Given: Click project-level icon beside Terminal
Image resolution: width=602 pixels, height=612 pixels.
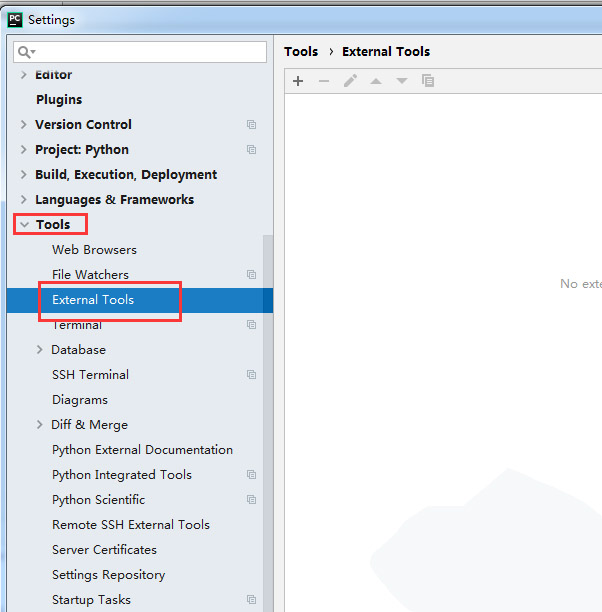Looking at the screenshot, I should 251,324.
